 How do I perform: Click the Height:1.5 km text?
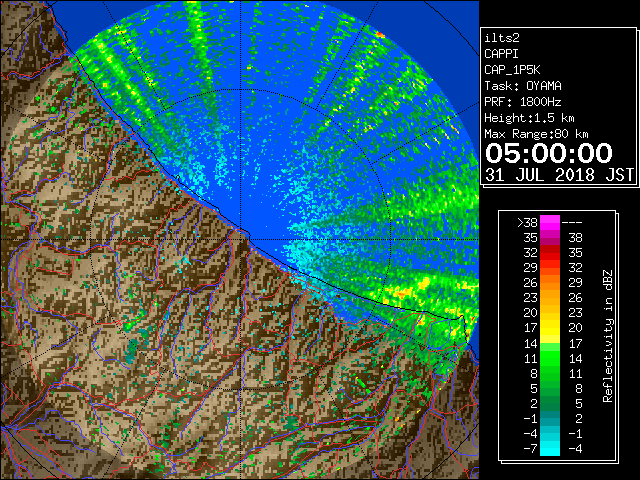pos(529,118)
